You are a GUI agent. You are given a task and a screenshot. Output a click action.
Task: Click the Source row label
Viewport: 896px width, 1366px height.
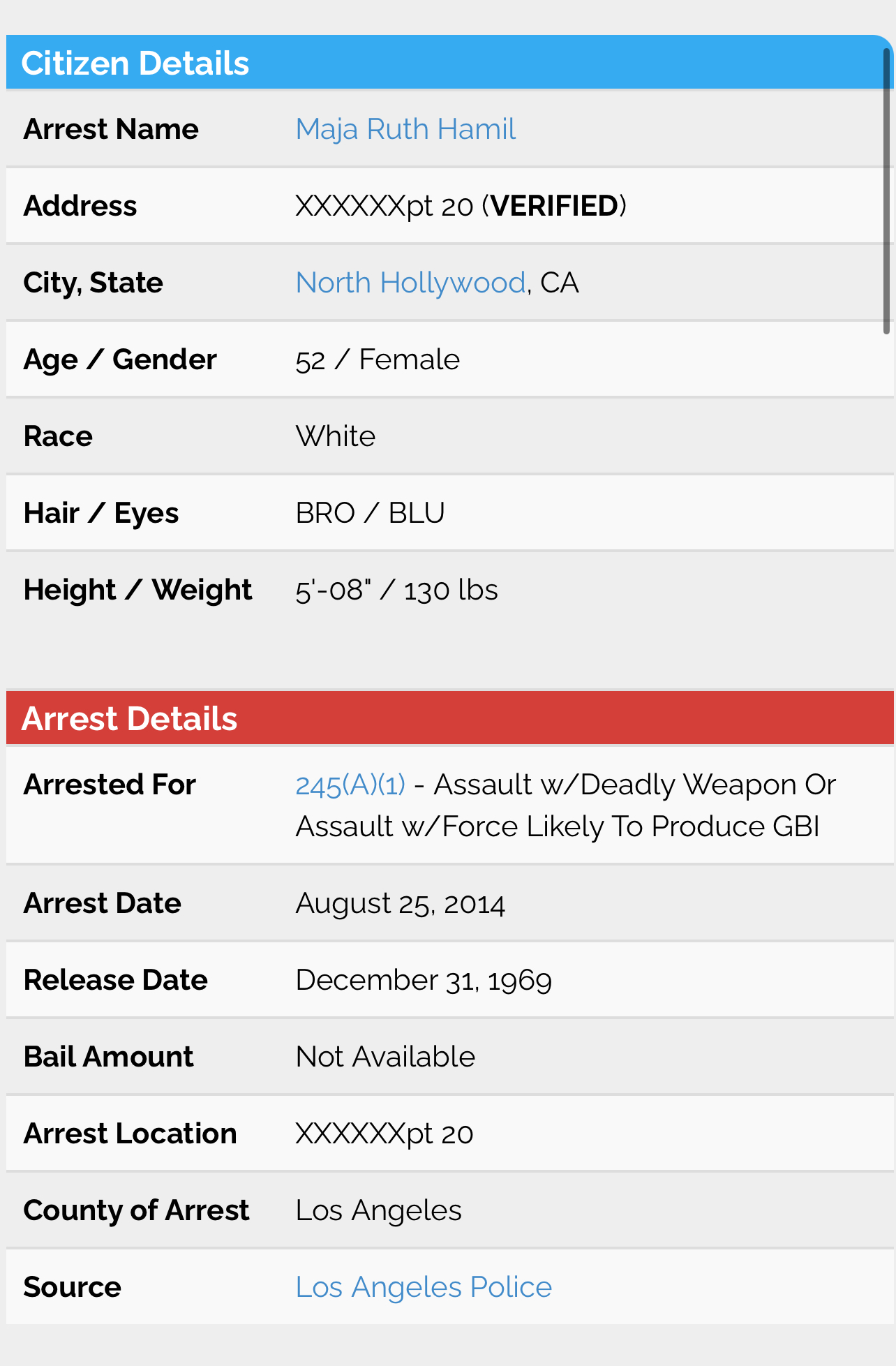point(72,1287)
